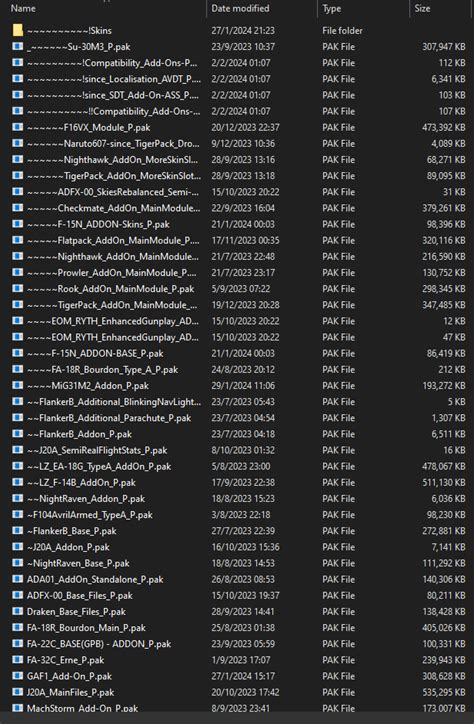Click the Draken_Base_Files_P.pak file icon
474x724 pixels.
click(18, 611)
